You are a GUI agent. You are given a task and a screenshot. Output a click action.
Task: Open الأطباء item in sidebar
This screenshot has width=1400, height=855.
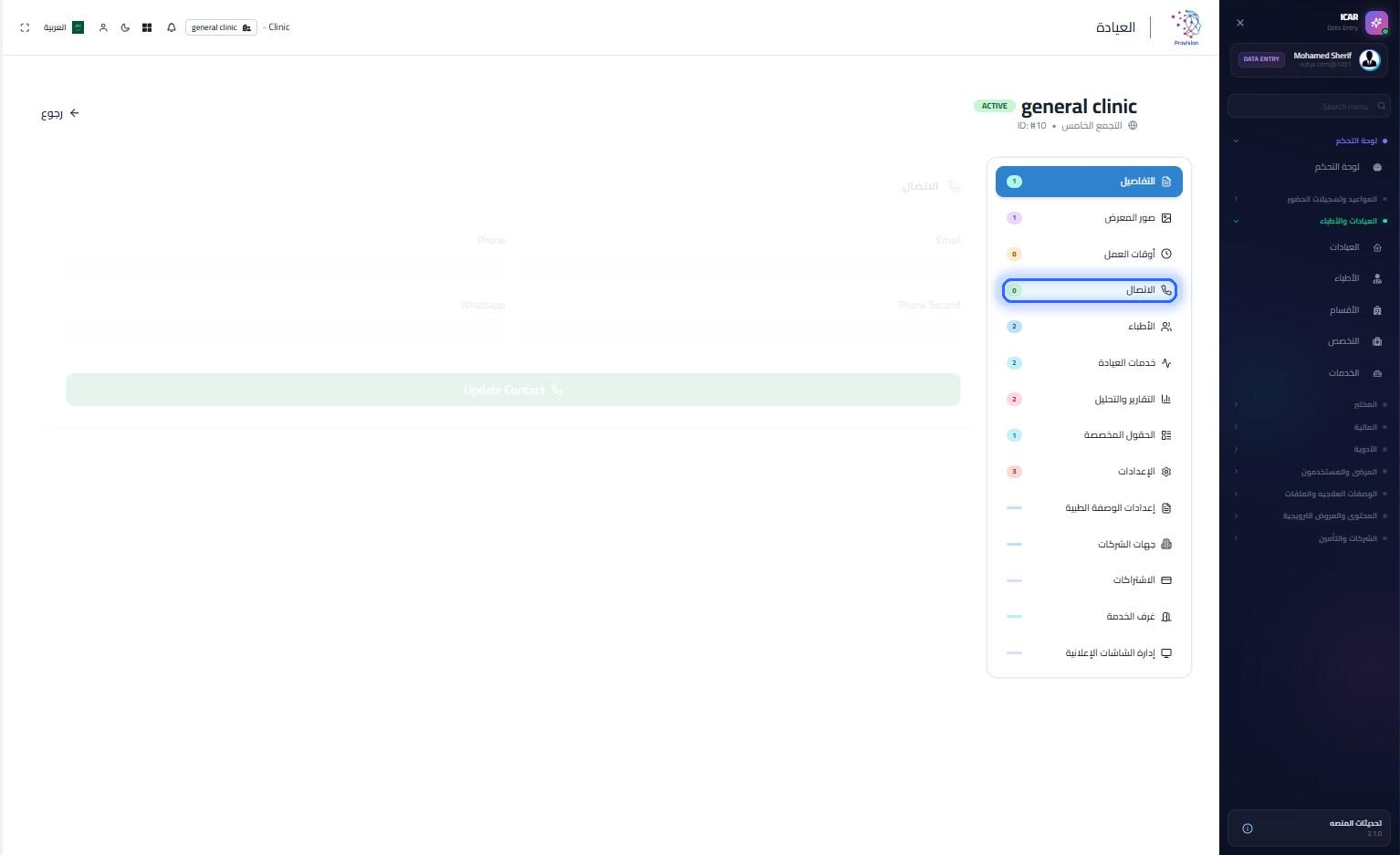[1354, 278]
